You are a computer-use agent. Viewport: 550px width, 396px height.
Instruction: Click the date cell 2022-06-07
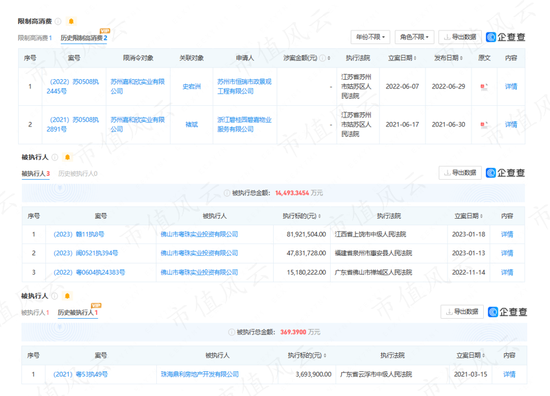tap(402, 87)
